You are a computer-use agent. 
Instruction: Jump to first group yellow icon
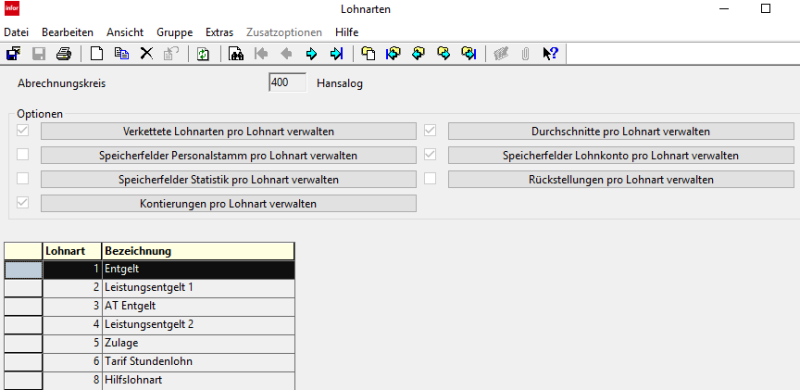pyautogui.click(x=393, y=54)
